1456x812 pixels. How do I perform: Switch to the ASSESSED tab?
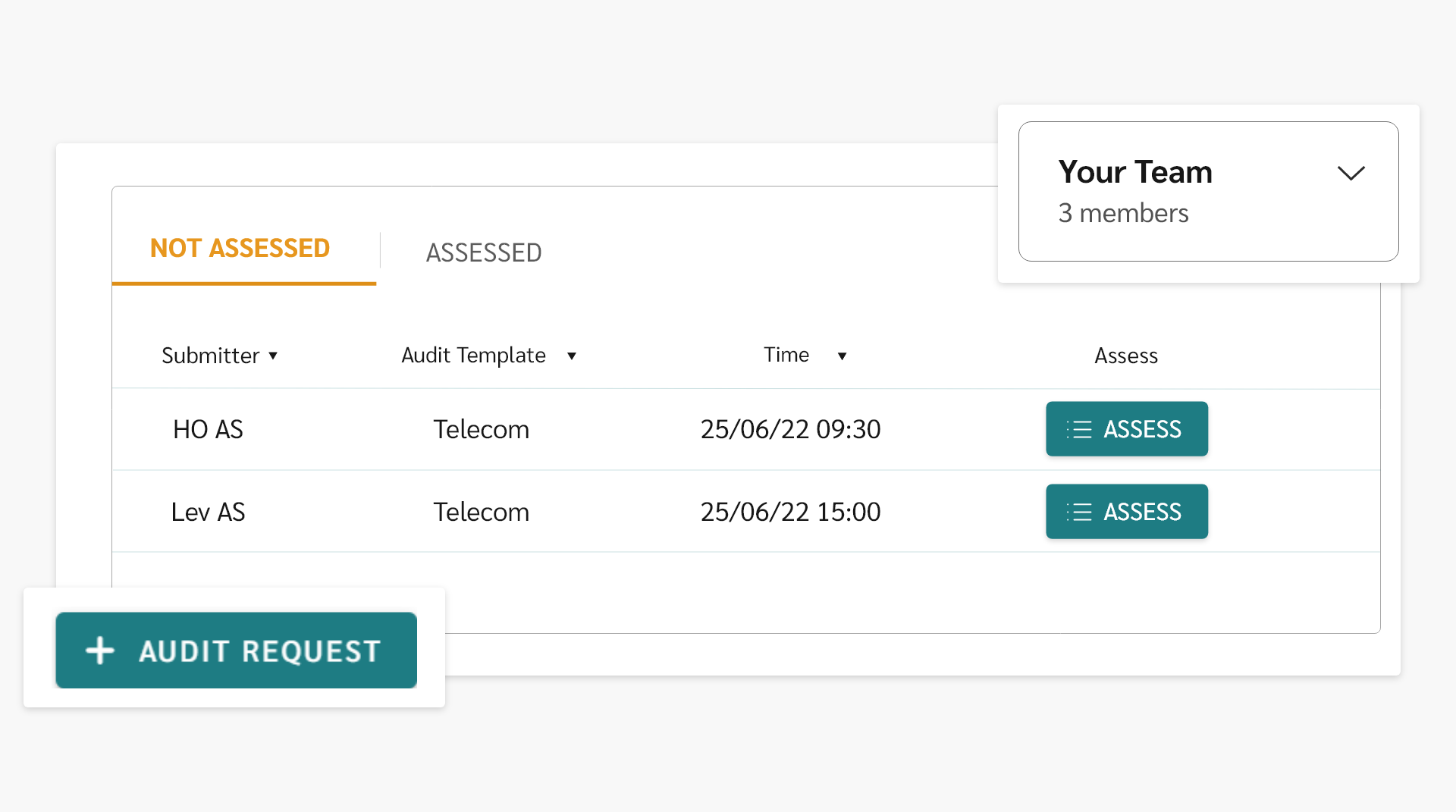point(484,252)
